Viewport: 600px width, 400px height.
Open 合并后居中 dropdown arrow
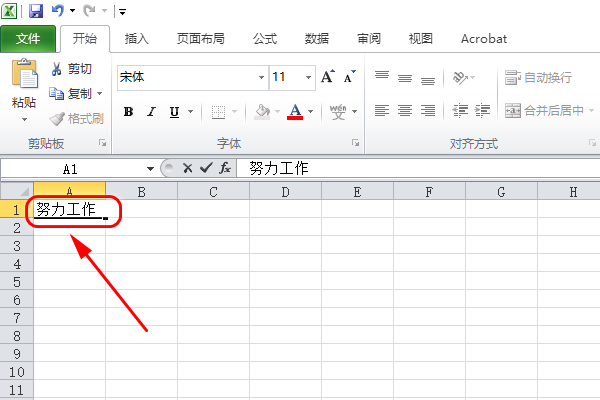tap(591, 111)
